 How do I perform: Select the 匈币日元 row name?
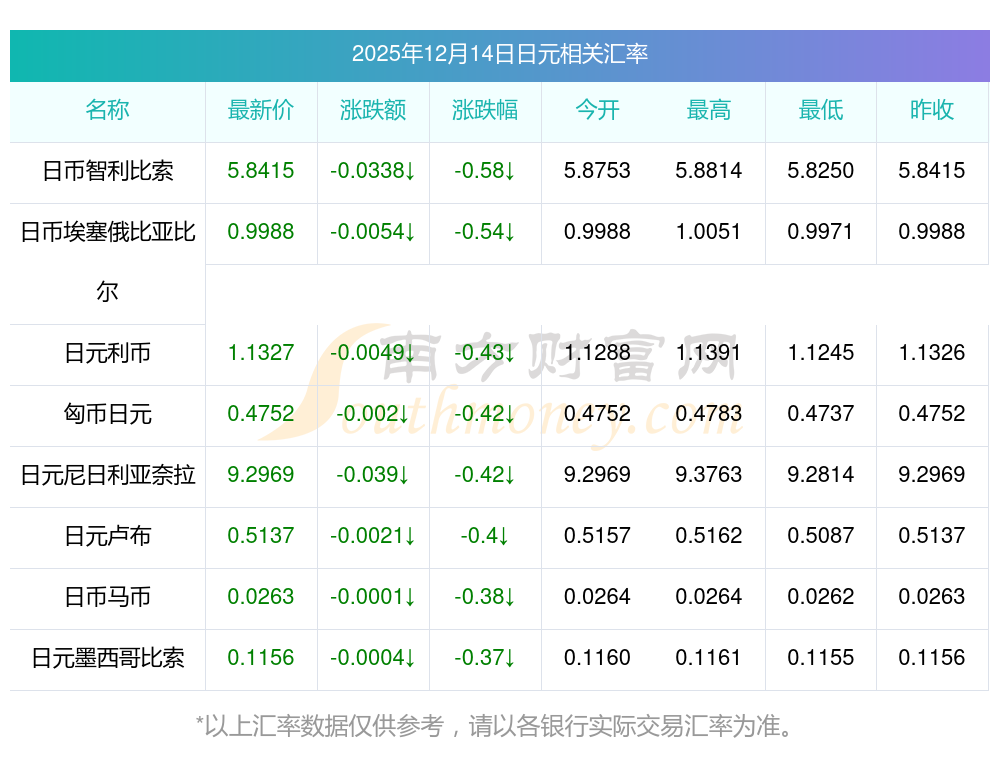click(x=107, y=415)
